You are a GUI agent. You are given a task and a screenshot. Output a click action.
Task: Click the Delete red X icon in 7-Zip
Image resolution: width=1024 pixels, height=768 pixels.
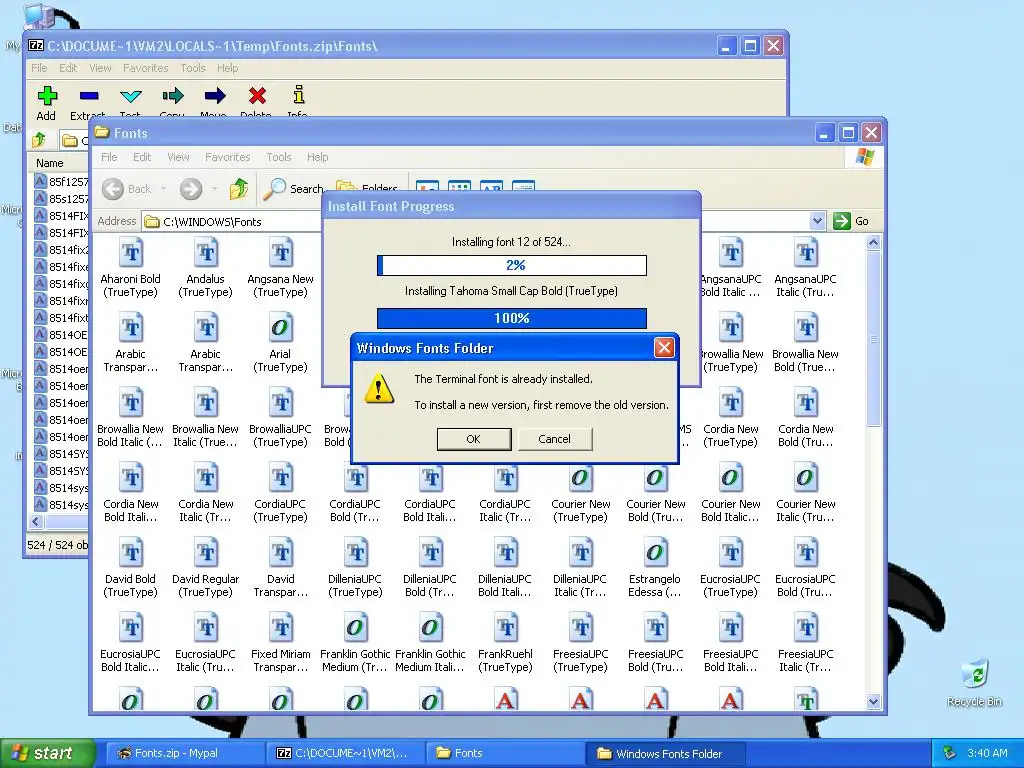[x=257, y=96]
